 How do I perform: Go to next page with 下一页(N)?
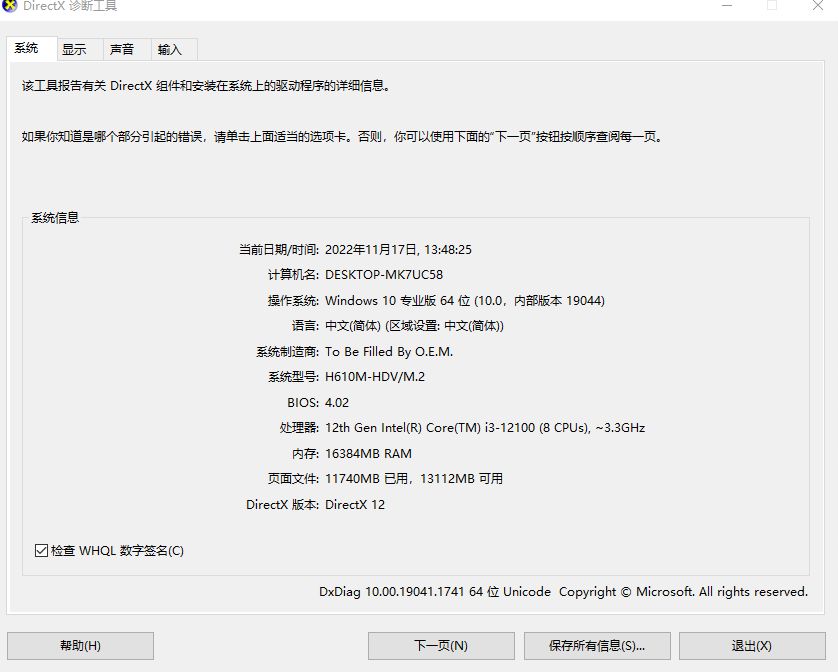[441, 646]
